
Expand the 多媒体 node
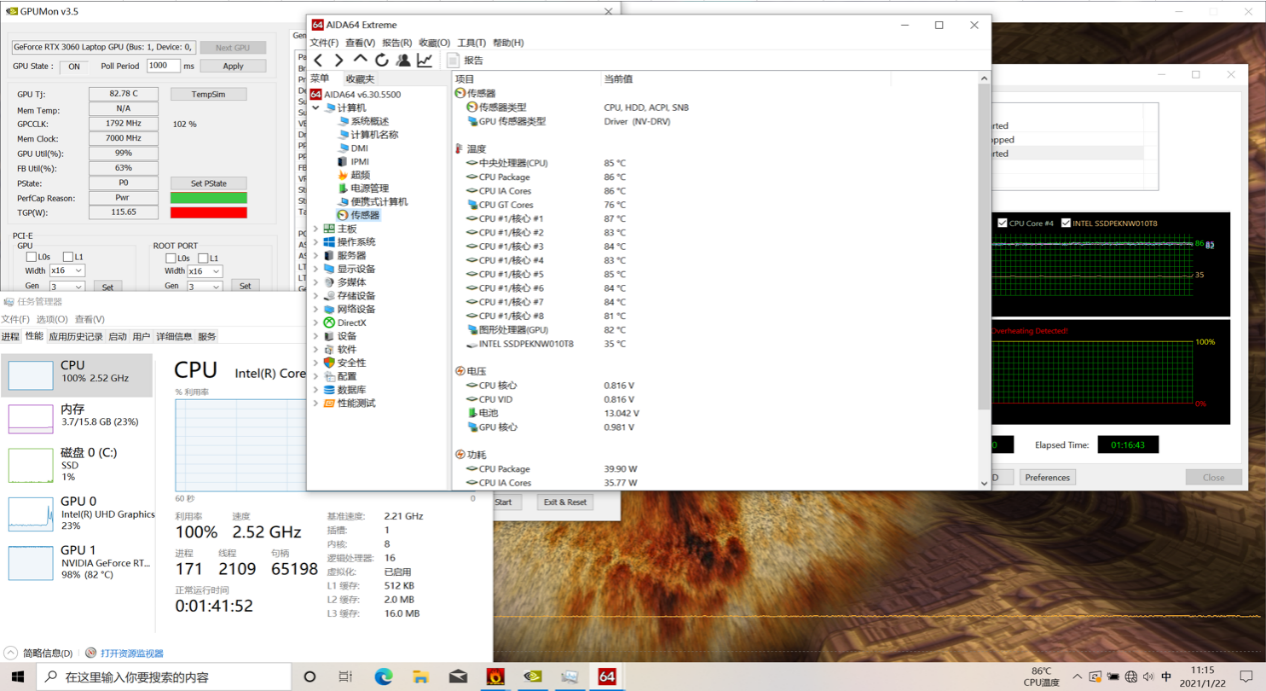(316, 282)
